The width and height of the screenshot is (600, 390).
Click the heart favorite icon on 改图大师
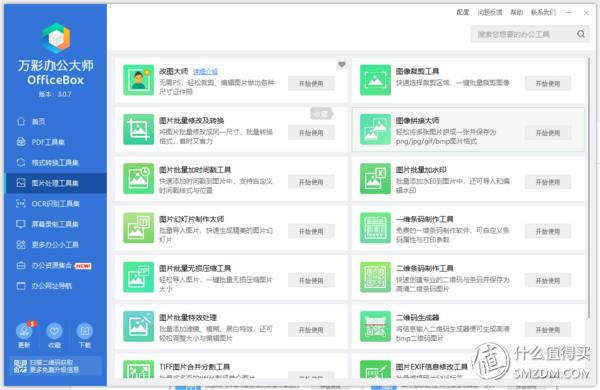[x=342, y=64]
